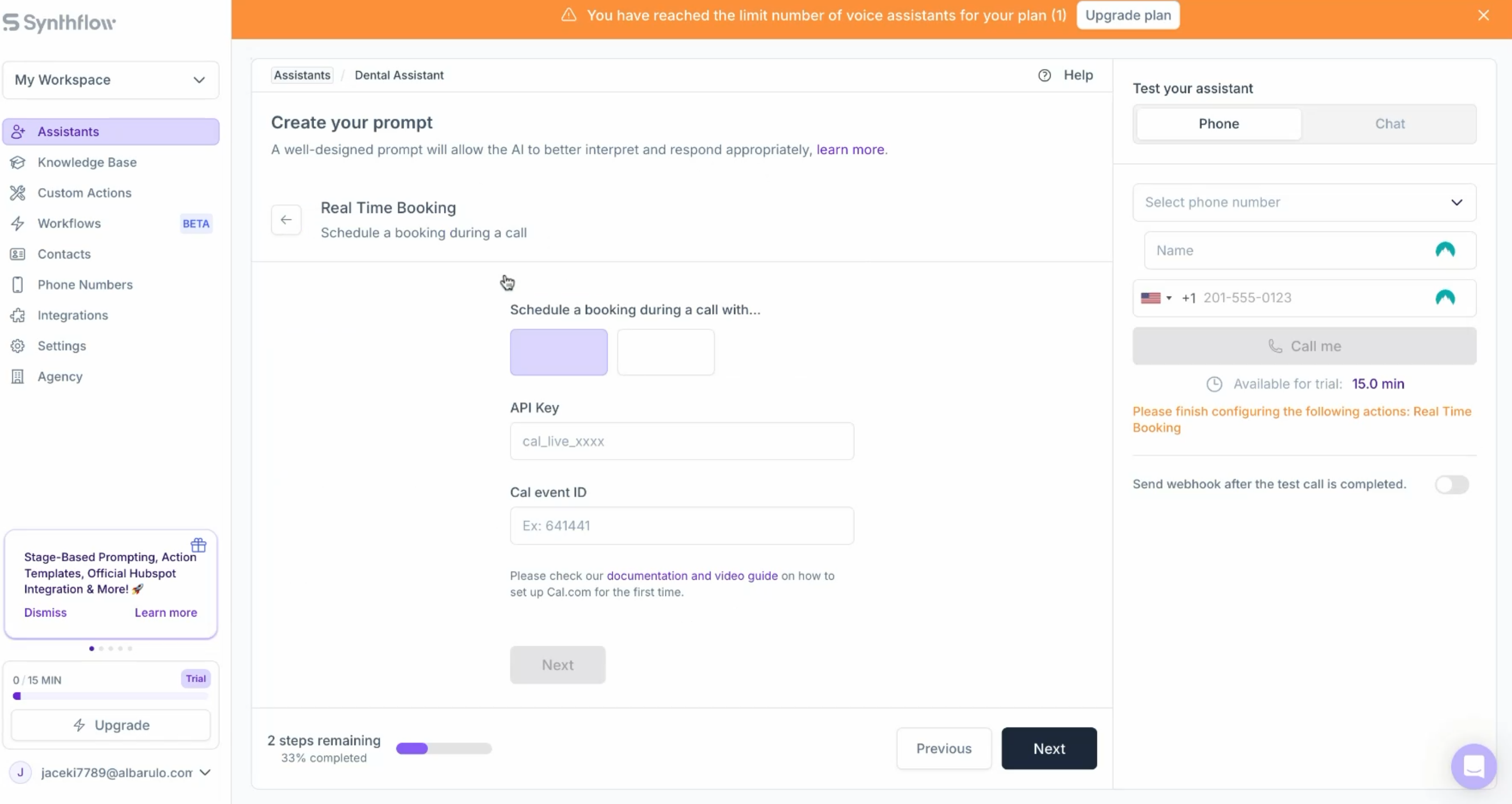
Task: Click the back arrow beside Real Time Booking
Action: (x=286, y=219)
